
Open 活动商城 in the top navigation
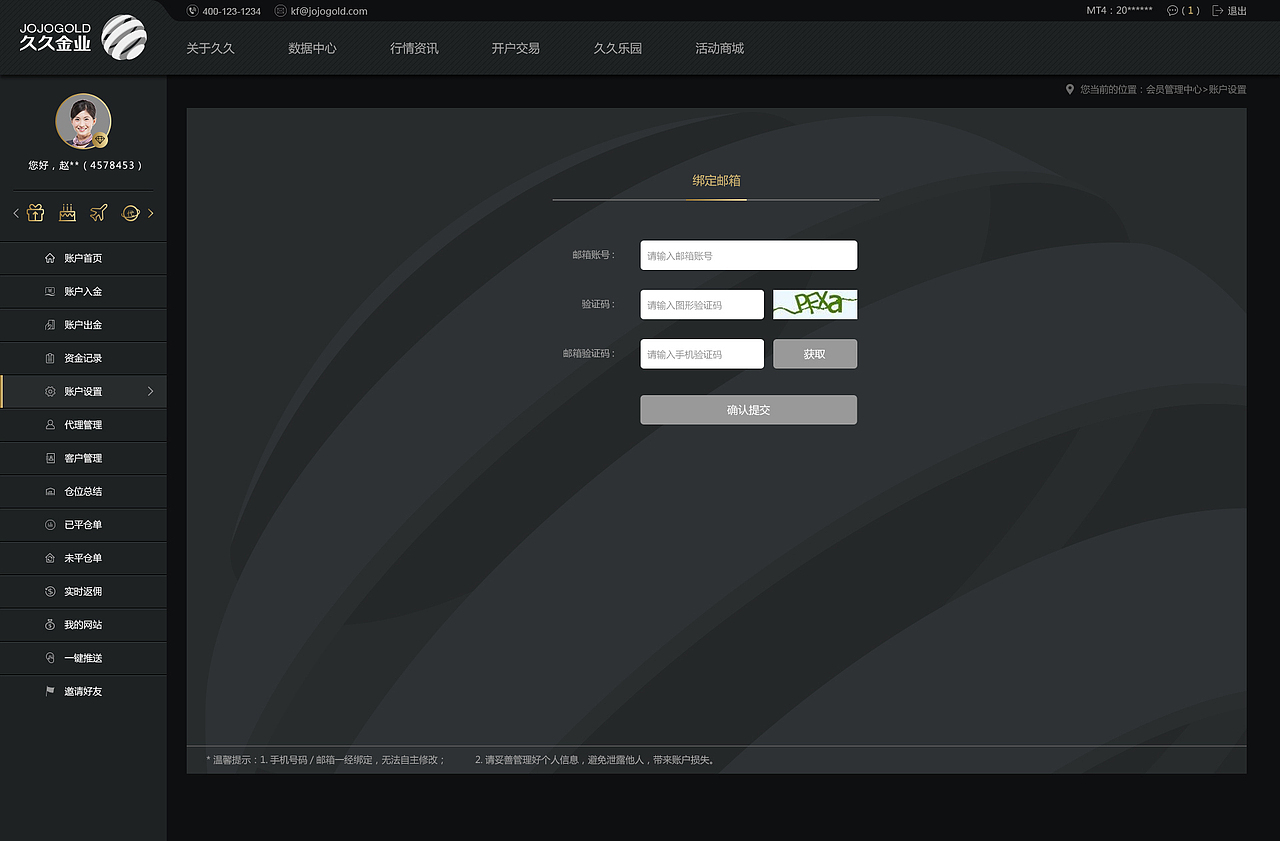click(720, 48)
